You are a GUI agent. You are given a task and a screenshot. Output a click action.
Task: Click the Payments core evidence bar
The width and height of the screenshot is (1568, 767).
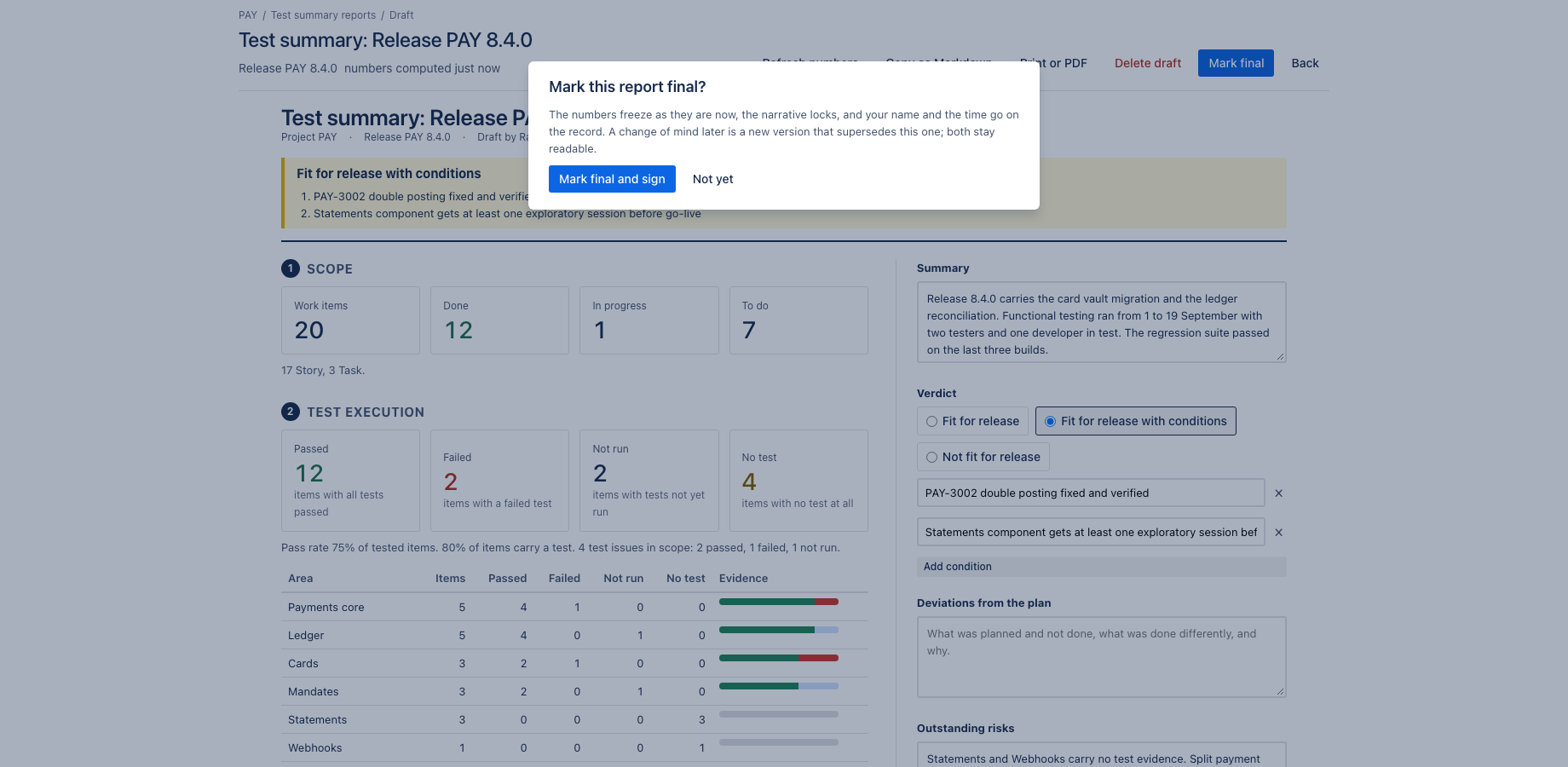779,602
